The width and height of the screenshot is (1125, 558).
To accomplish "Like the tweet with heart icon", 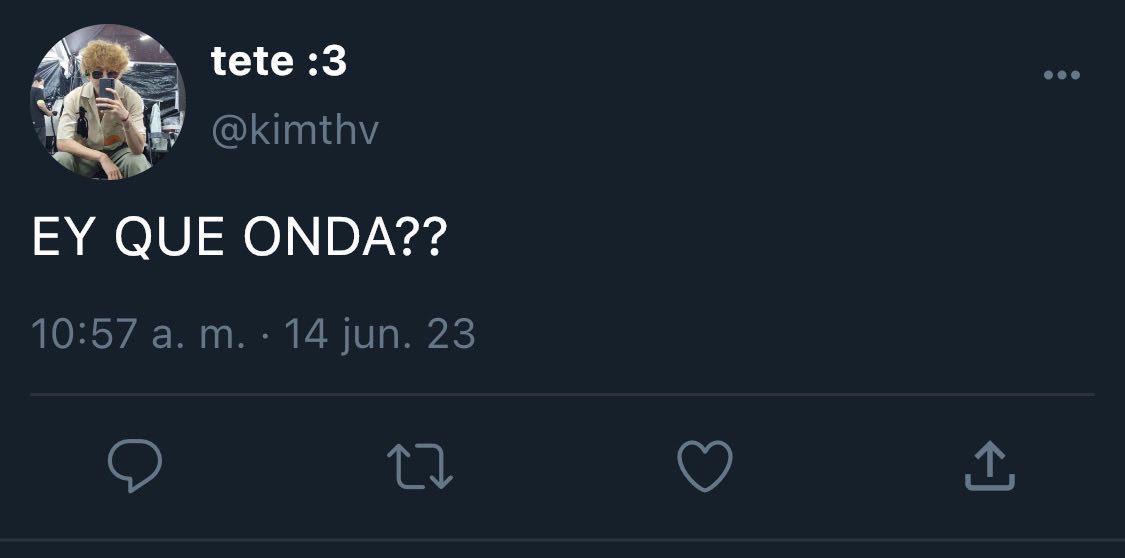I will point(705,465).
